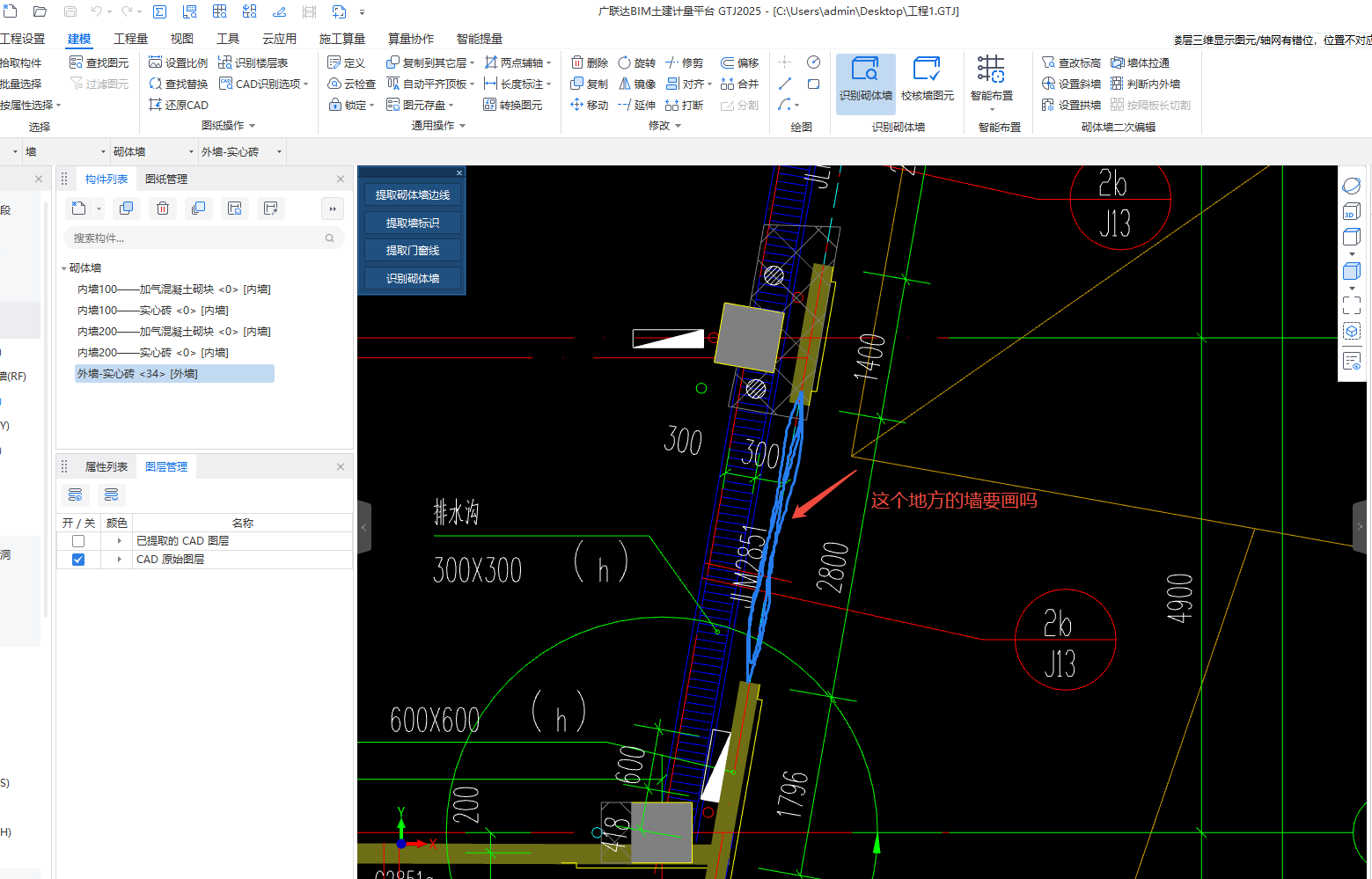Switch to the 属性列表 tab
Image resolution: width=1372 pixels, height=879 pixels.
coord(106,466)
